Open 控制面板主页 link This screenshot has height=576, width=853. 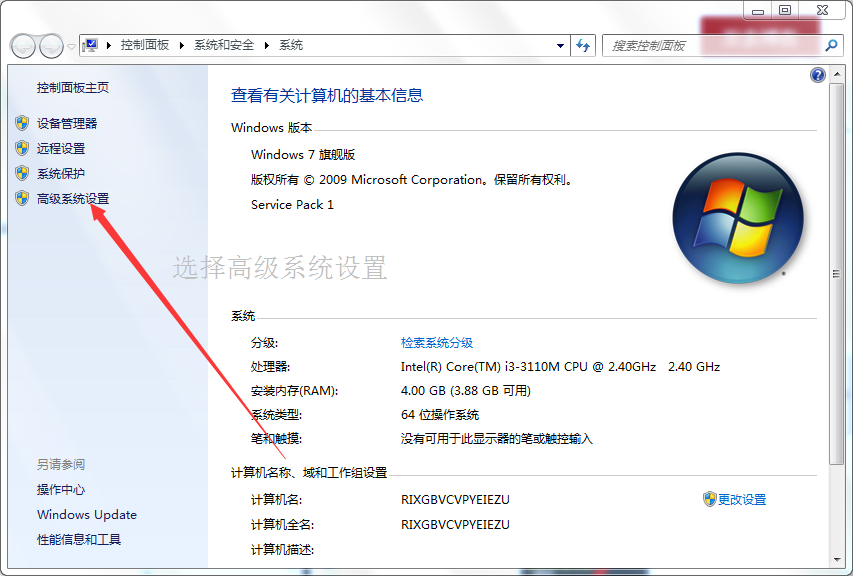tap(73, 88)
